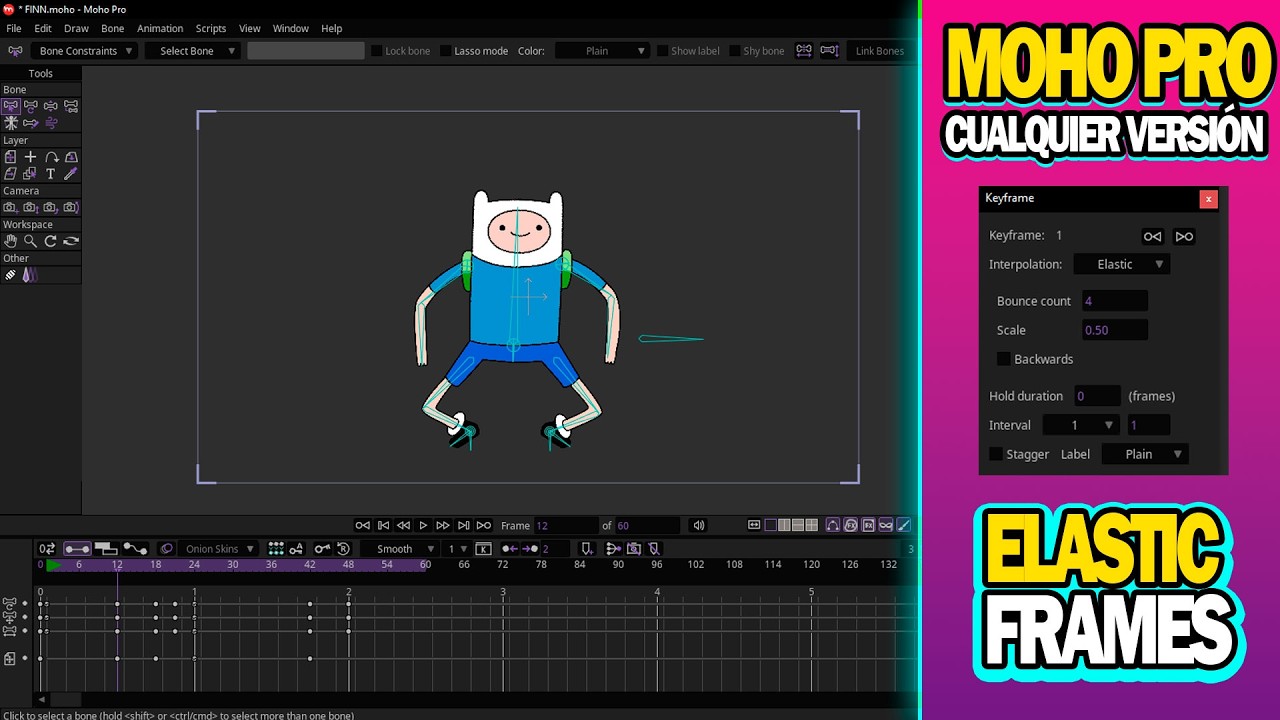Open the Channels timeline view
1280x720 pixels.
(x=77, y=548)
